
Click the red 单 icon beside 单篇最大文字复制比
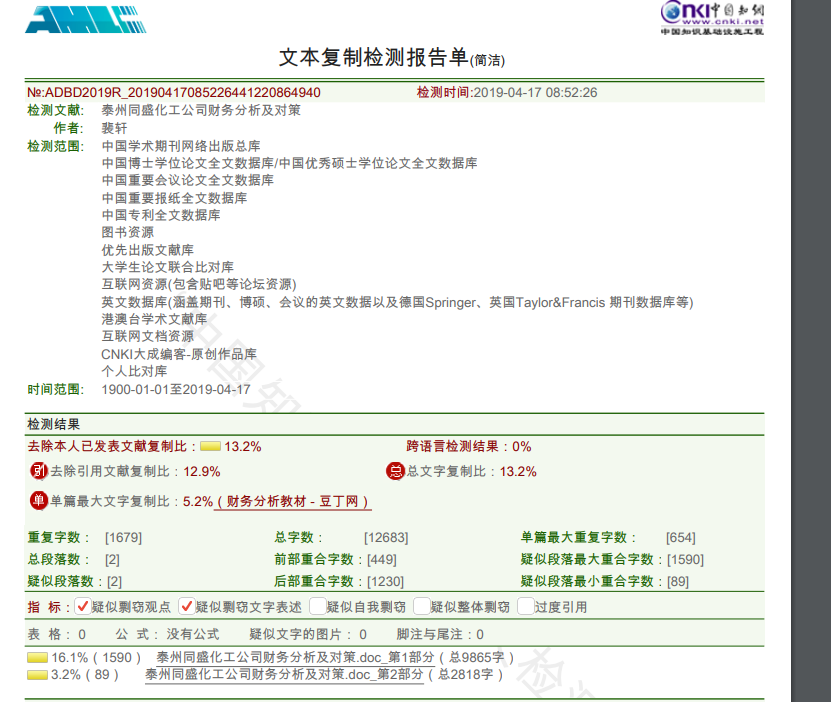click(x=39, y=501)
